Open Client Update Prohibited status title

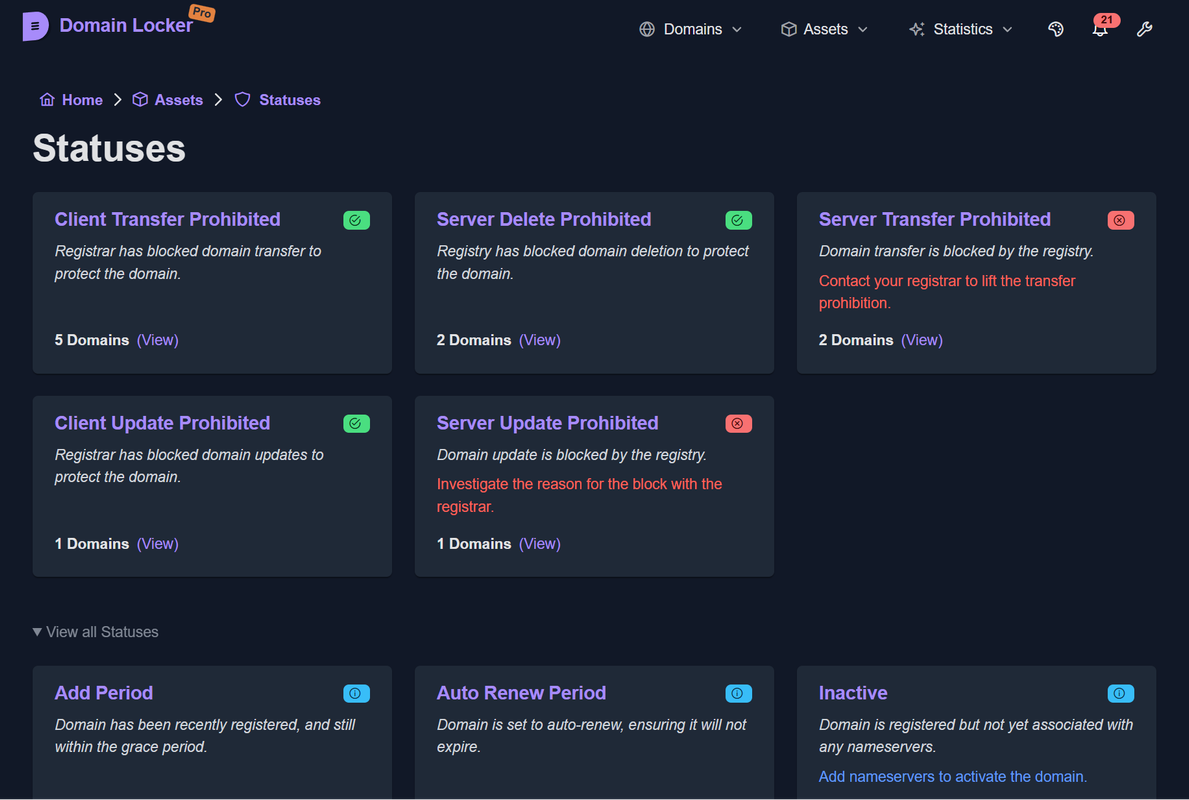point(162,423)
